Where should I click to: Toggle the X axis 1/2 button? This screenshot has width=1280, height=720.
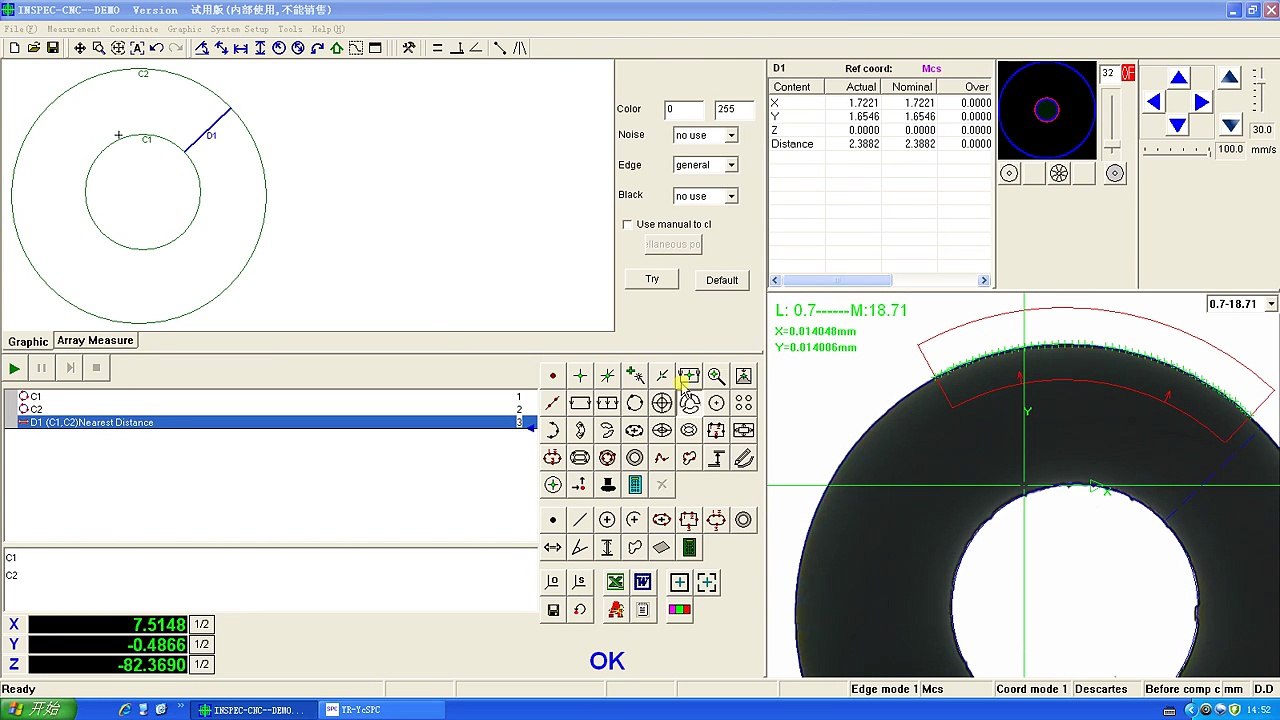201,624
